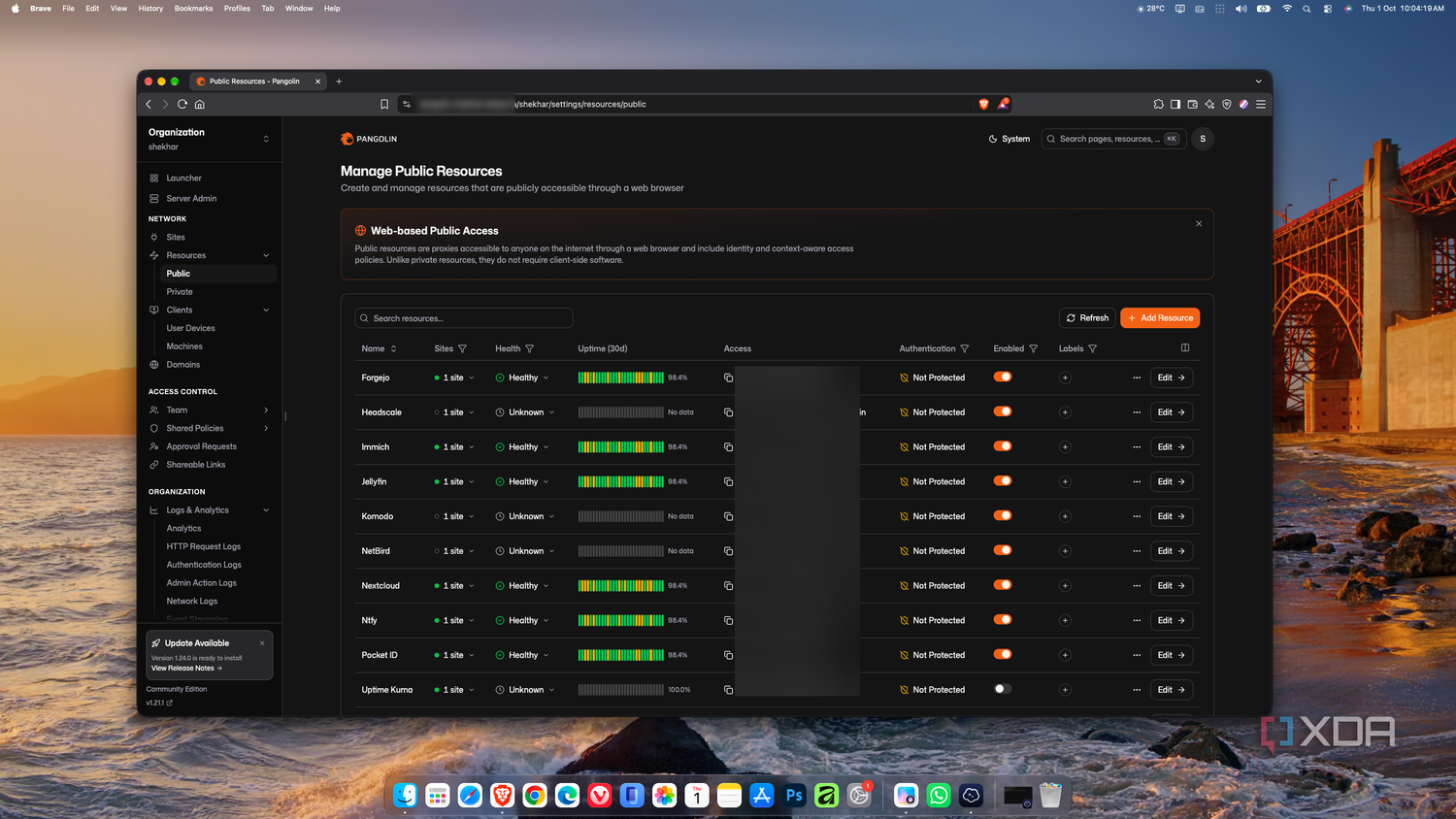
Task: Copy the Forgejo access URL
Action: point(728,377)
